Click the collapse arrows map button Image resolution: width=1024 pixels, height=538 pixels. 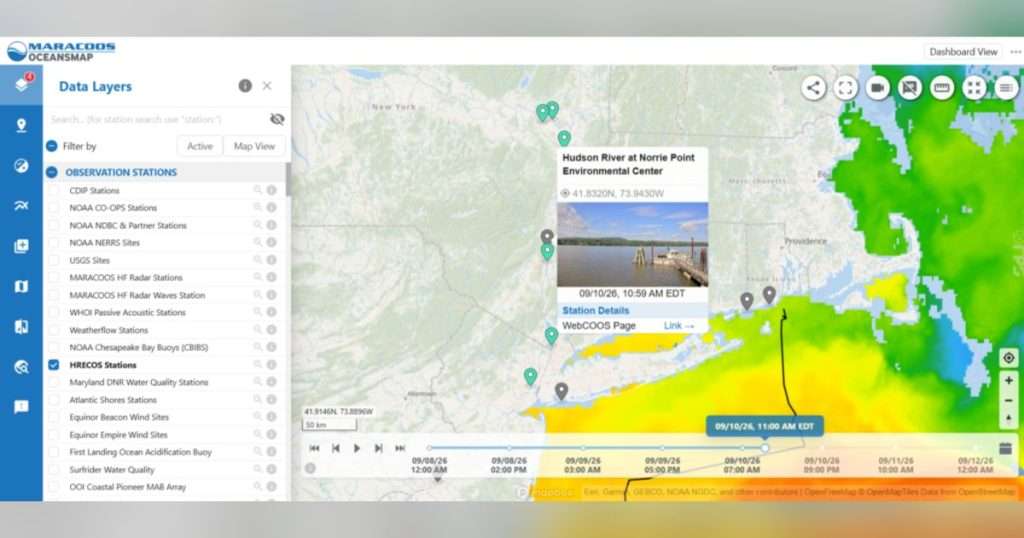974,88
